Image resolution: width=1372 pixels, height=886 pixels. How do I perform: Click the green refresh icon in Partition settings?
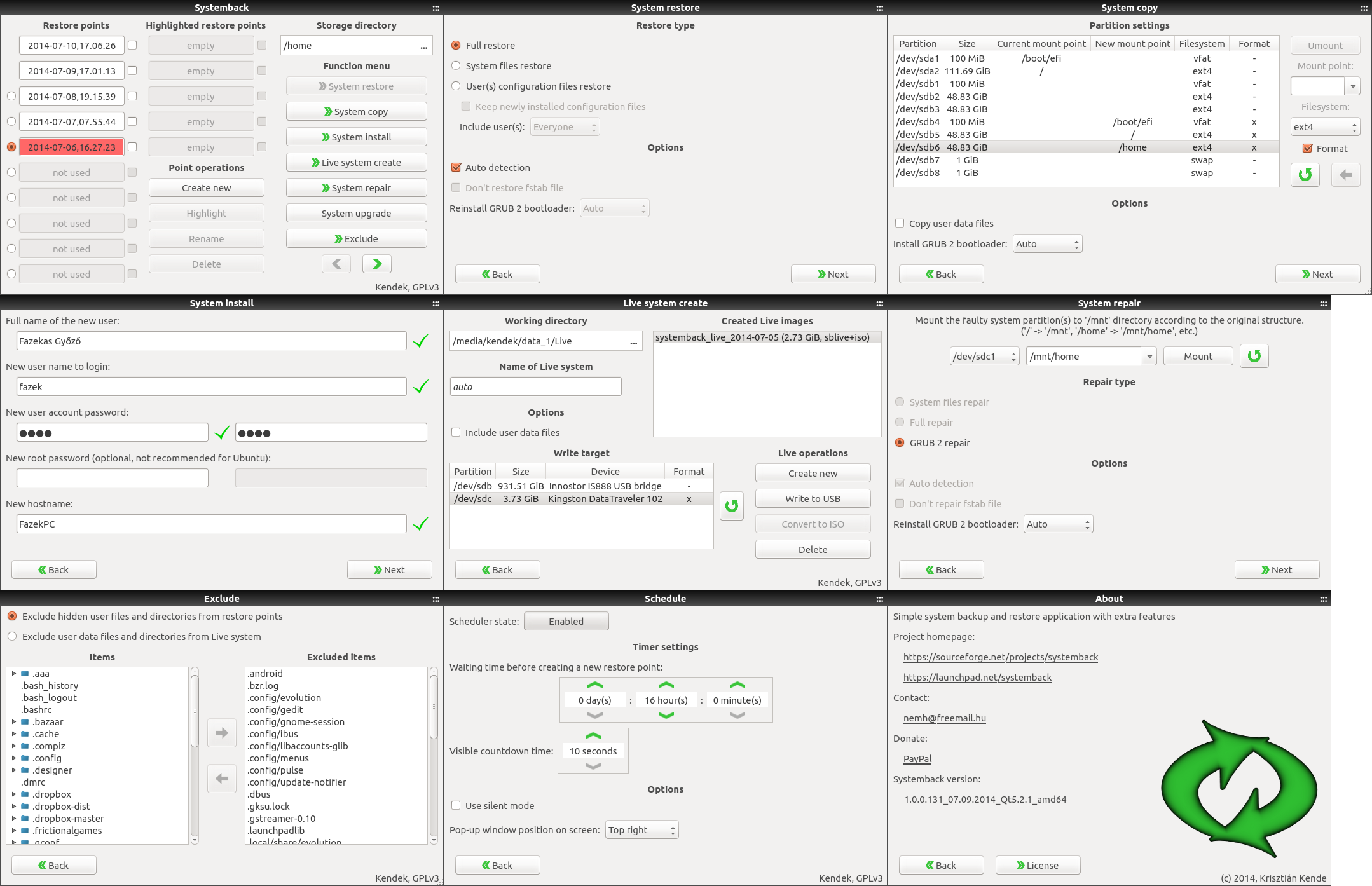[1305, 174]
